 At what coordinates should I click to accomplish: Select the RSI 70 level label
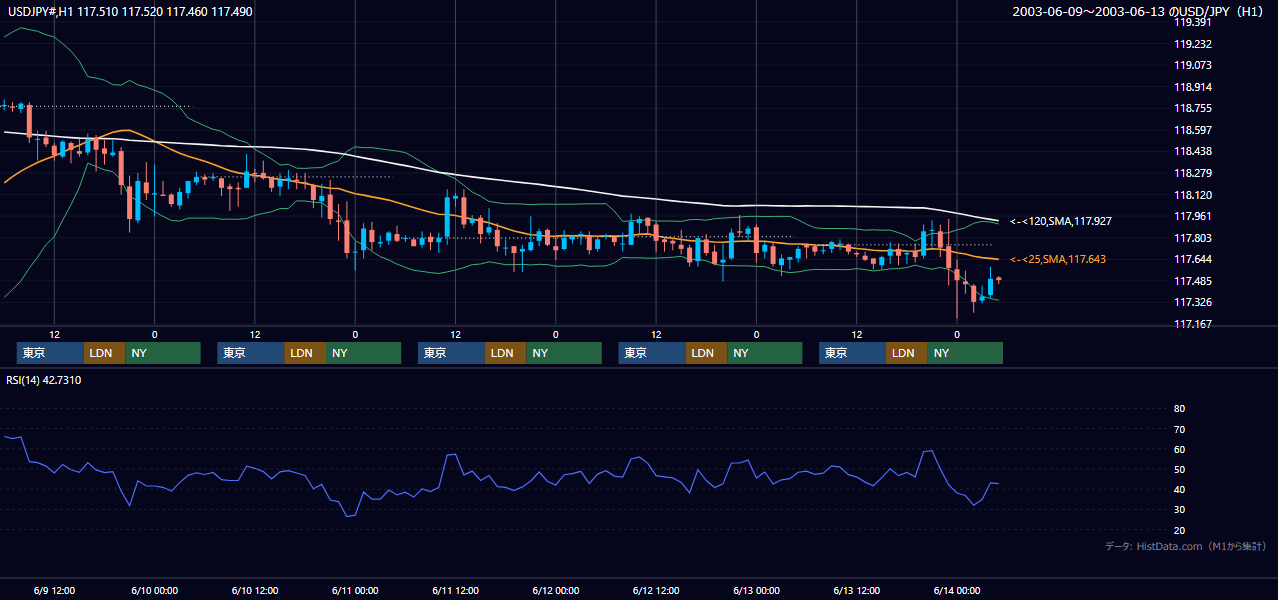1179,429
